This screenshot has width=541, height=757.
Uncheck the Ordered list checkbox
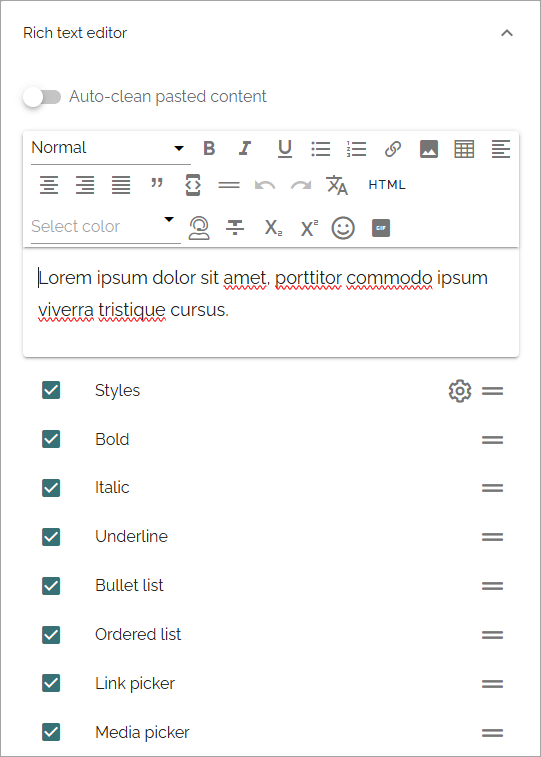click(x=51, y=635)
